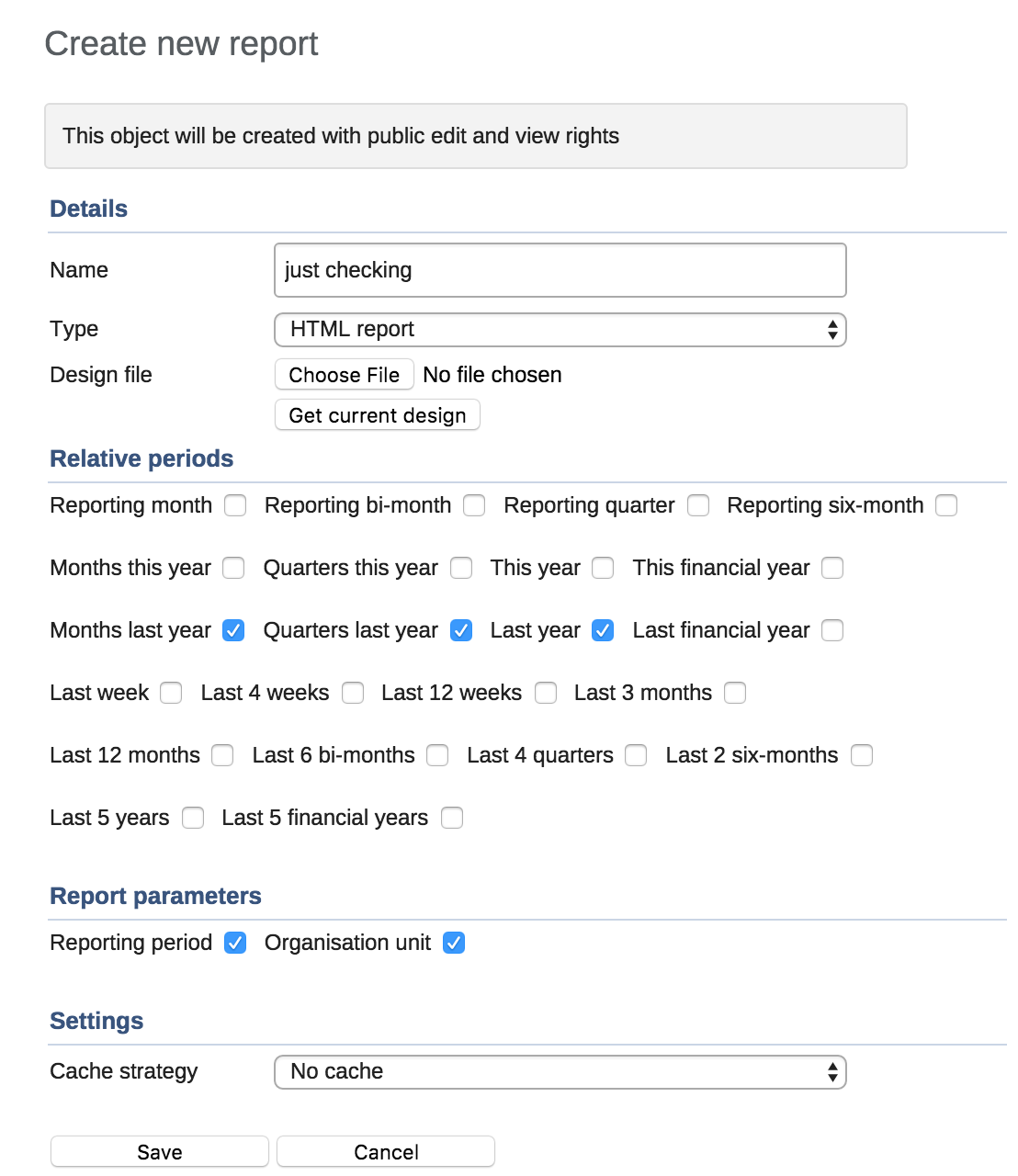1018x1176 pixels.
Task: Uncheck Quarters last year checkbox
Action: (x=461, y=630)
